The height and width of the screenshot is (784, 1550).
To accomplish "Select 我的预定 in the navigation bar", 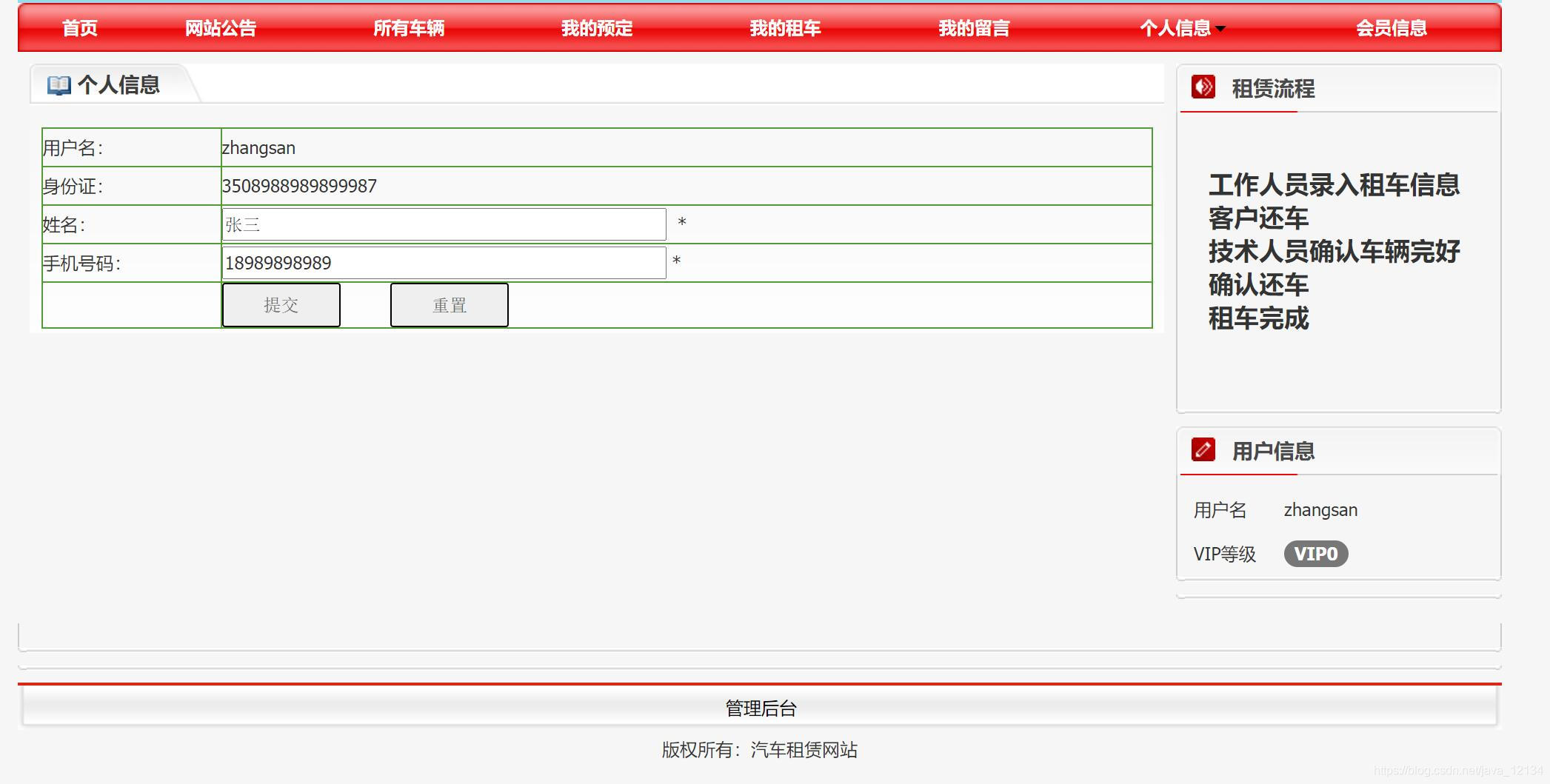I will 597,28.
